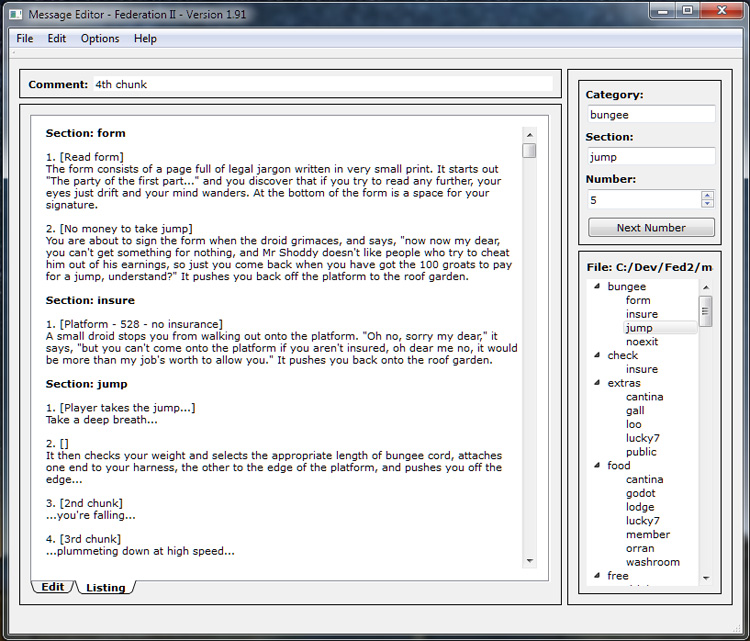The width and height of the screenshot is (750, 641).
Task: Select member item in file tree
Action: click(x=648, y=534)
